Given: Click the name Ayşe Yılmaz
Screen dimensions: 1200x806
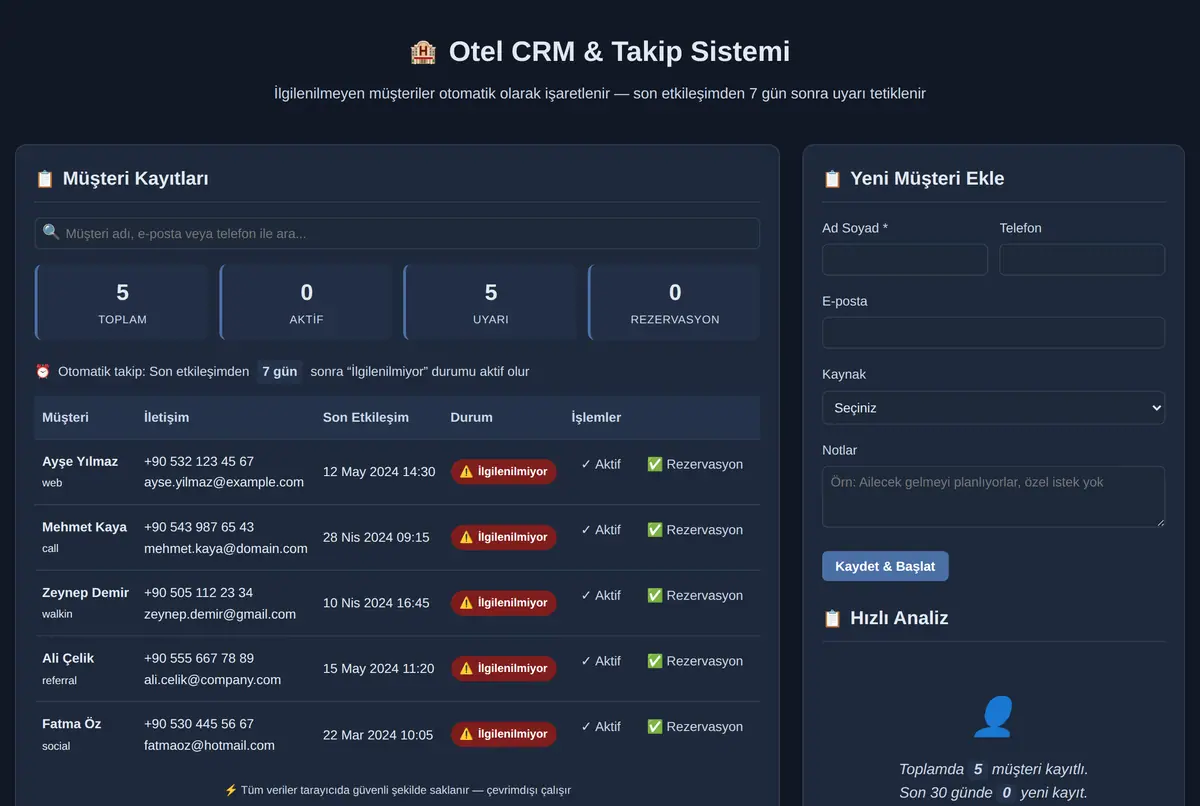Looking at the screenshot, I should [80, 461].
